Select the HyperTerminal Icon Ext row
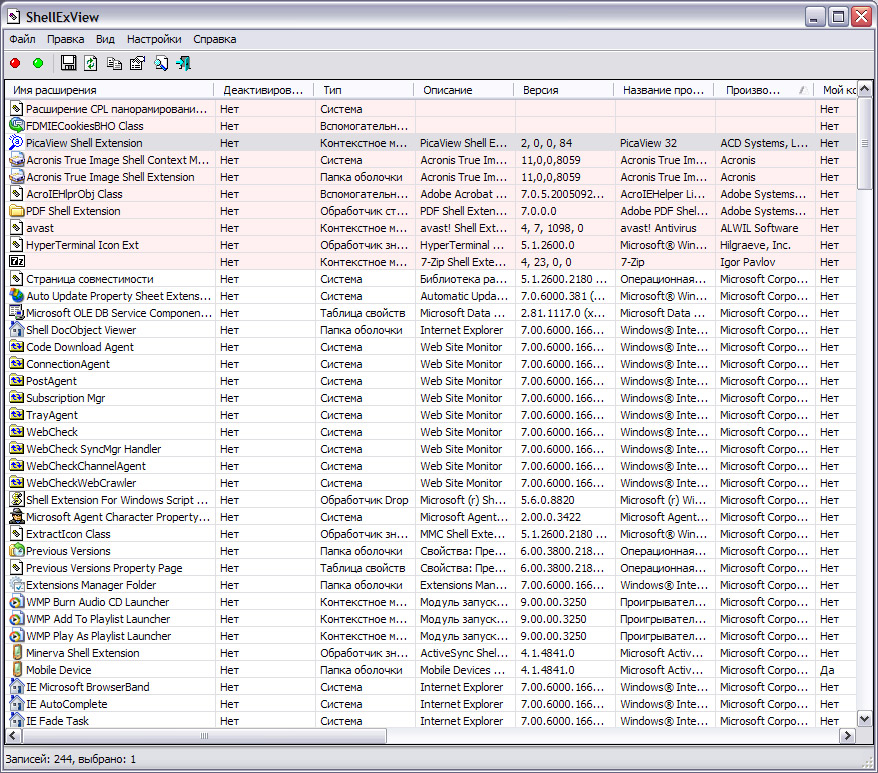This screenshot has width=878, height=773. (x=430, y=245)
